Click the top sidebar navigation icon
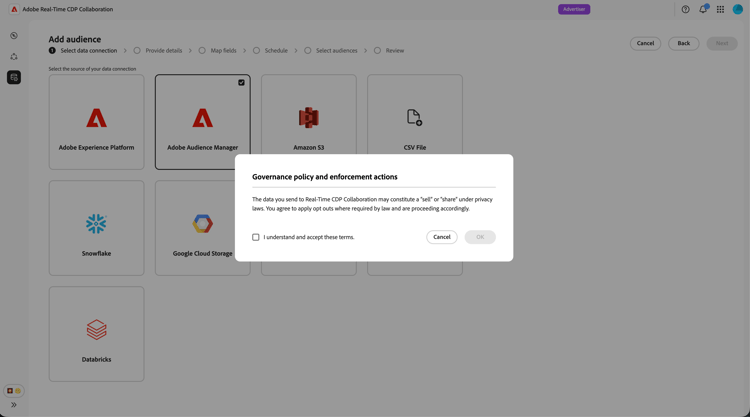The image size is (750, 417). [14, 36]
